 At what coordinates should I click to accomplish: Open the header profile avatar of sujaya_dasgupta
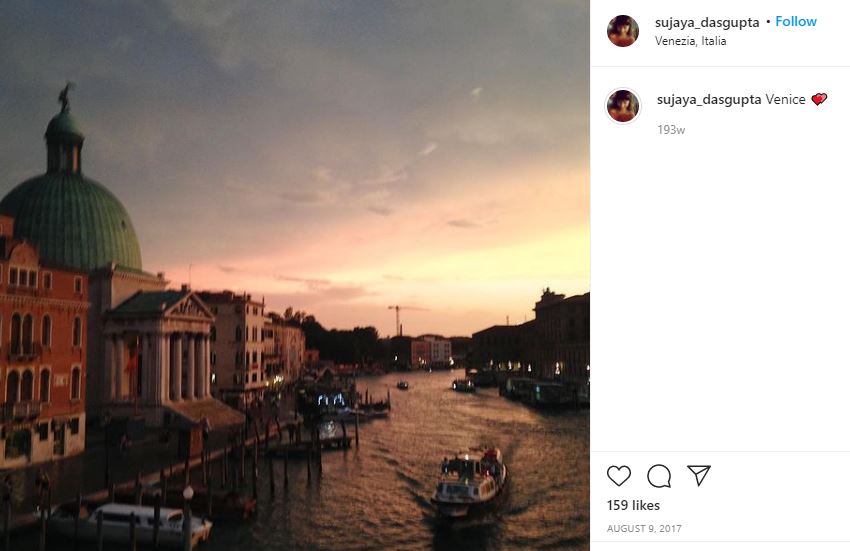pos(622,31)
